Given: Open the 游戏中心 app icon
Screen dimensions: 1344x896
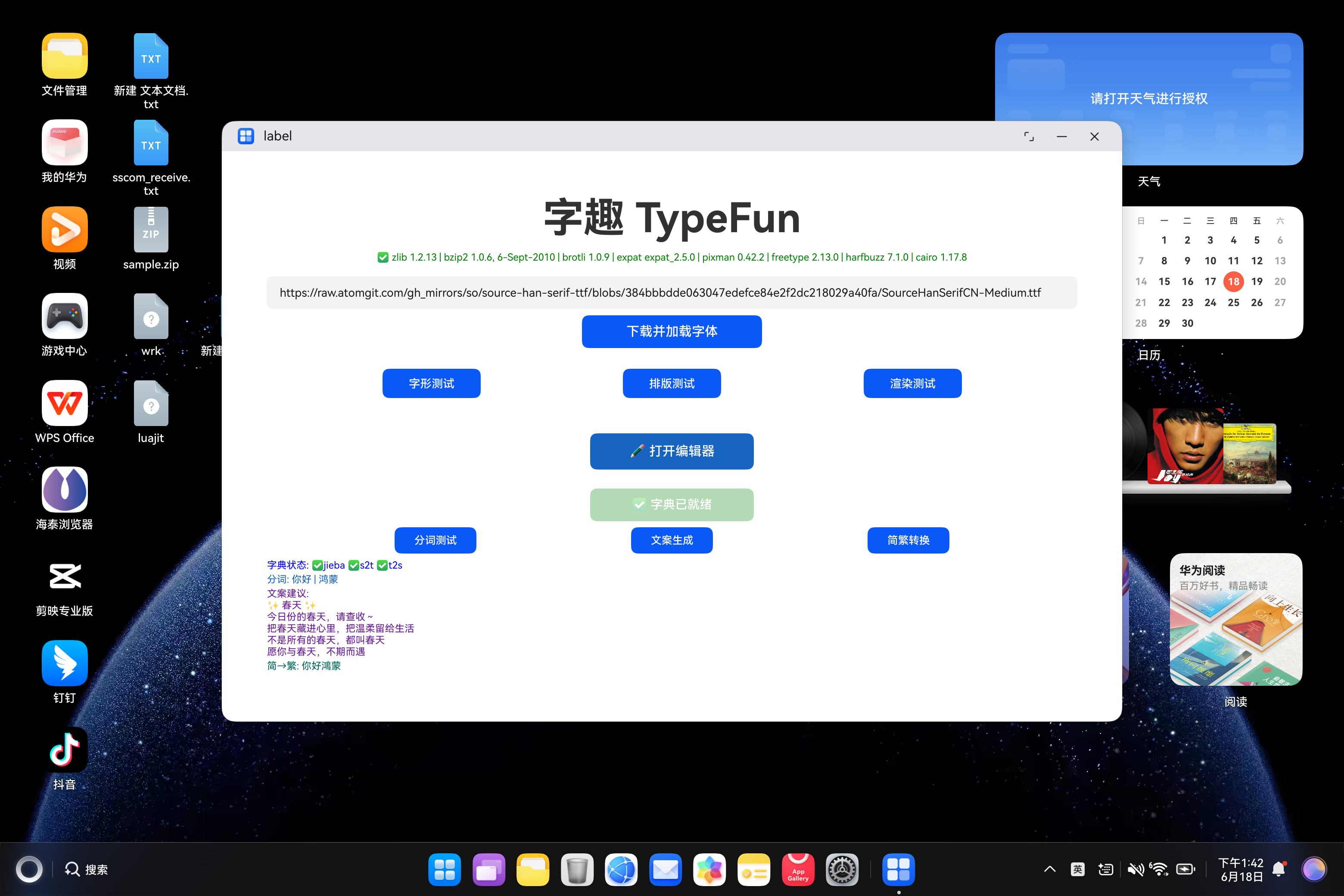Looking at the screenshot, I should point(65,316).
